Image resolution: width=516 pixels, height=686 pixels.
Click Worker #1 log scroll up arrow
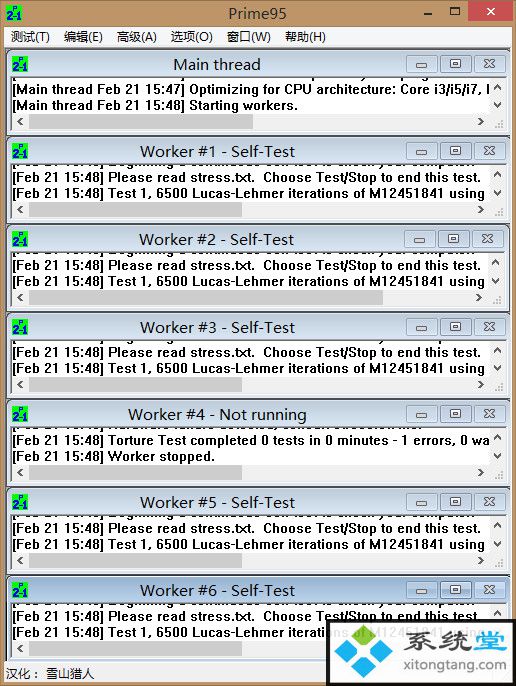[x=497, y=175]
